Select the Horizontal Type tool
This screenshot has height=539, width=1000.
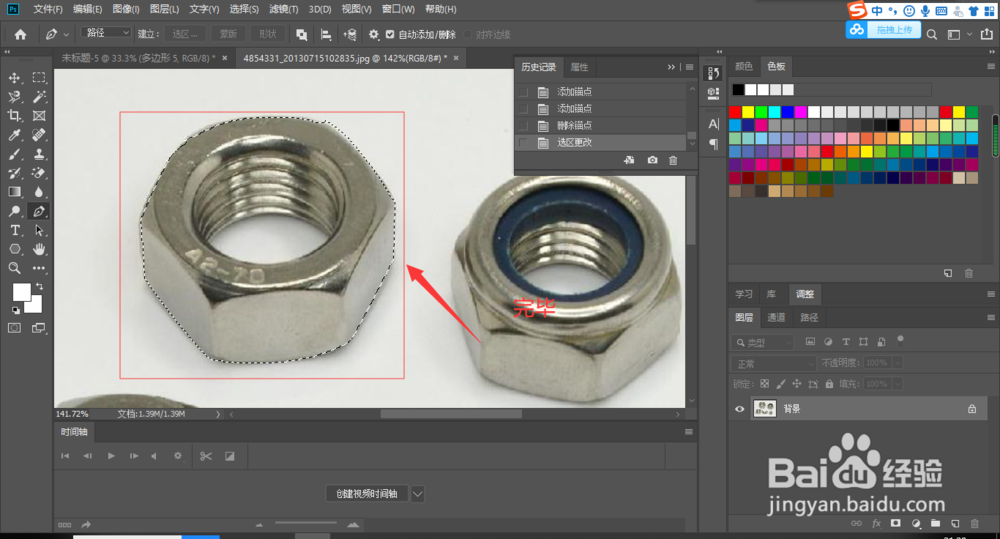[x=14, y=230]
